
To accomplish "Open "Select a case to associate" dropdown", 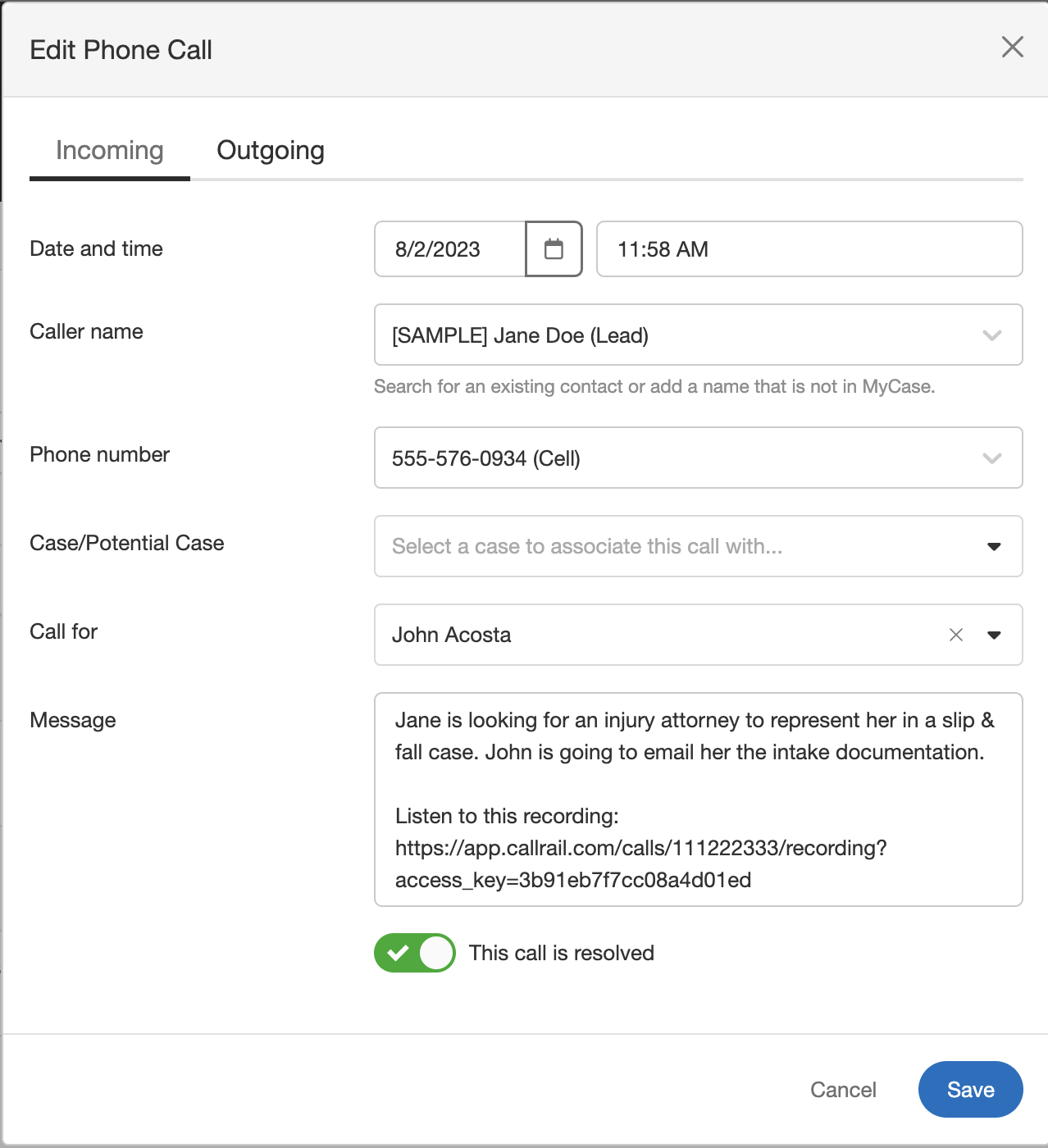I will pyautogui.click(x=672, y=547).
